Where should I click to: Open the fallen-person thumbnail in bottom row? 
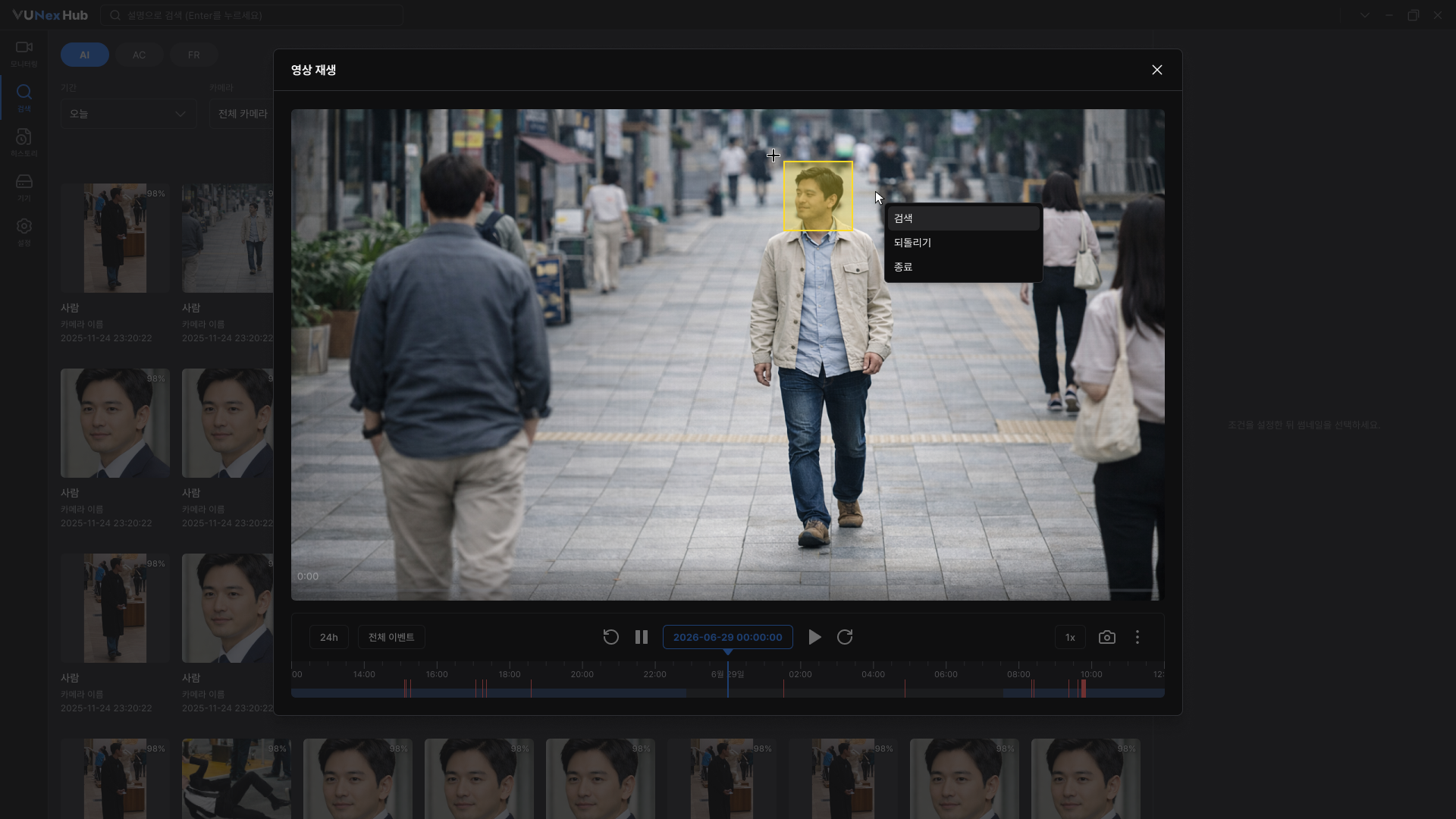click(x=237, y=779)
